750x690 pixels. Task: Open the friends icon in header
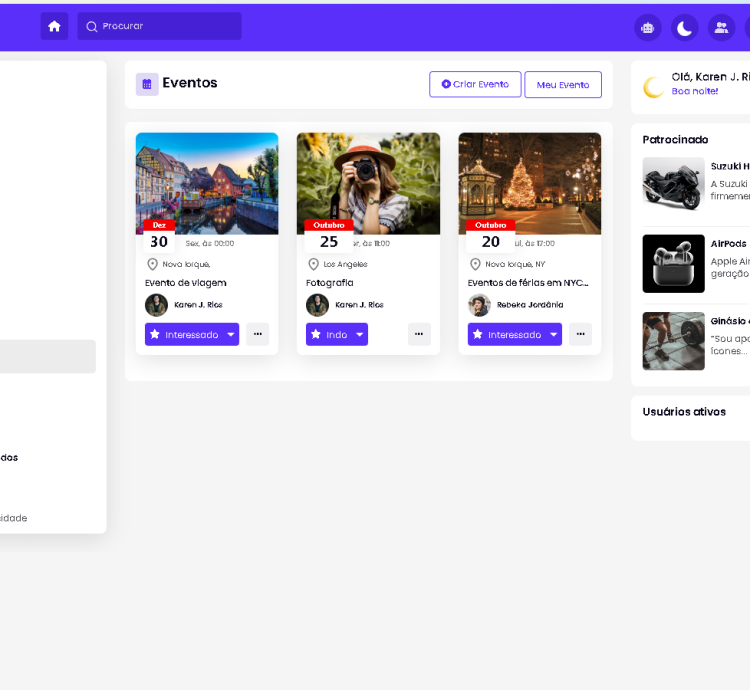pos(720,28)
